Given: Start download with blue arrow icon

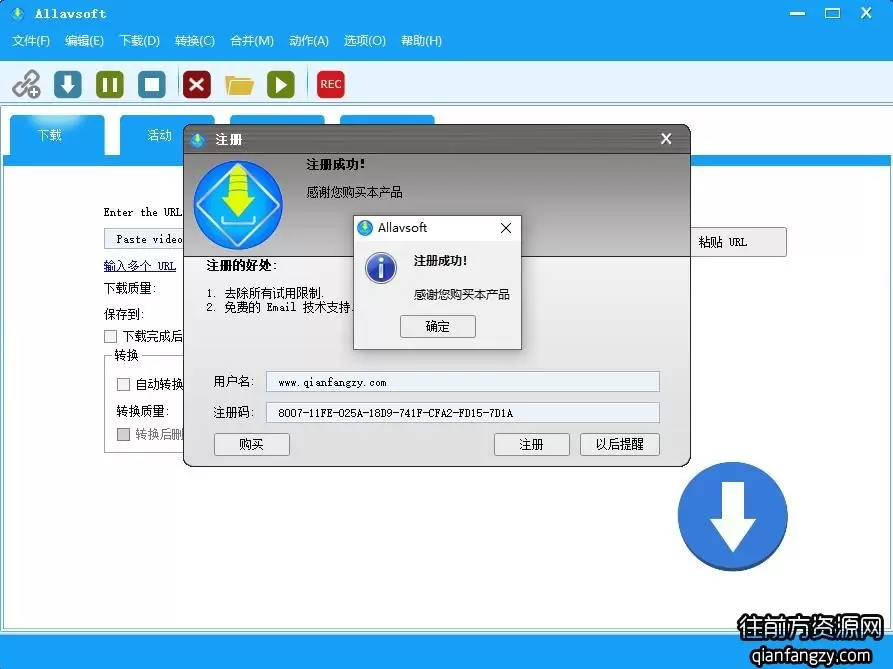Looking at the screenshot, I should 68,84.
